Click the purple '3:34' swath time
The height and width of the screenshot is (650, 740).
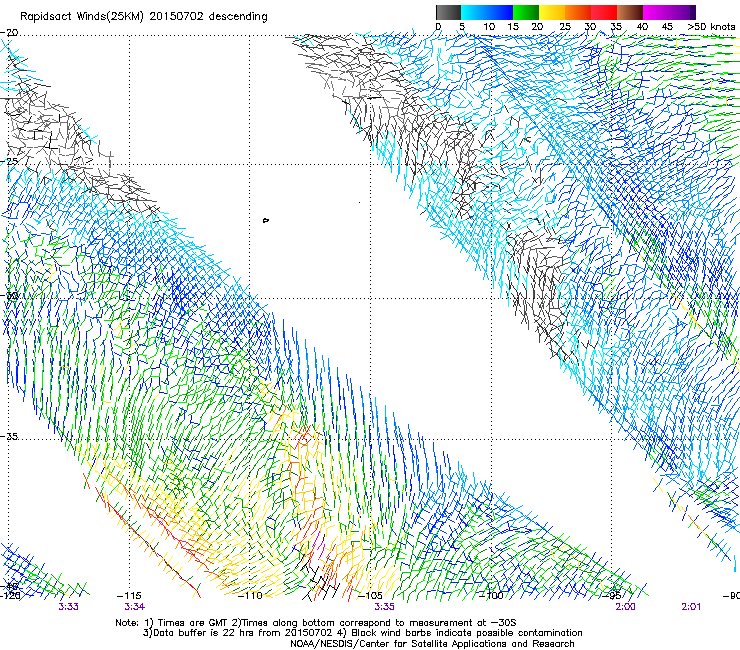135,607
